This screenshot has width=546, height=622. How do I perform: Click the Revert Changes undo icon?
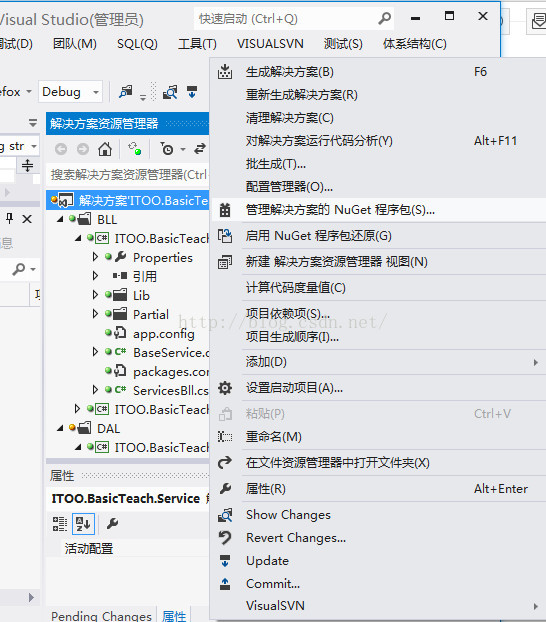coord(225,538)
